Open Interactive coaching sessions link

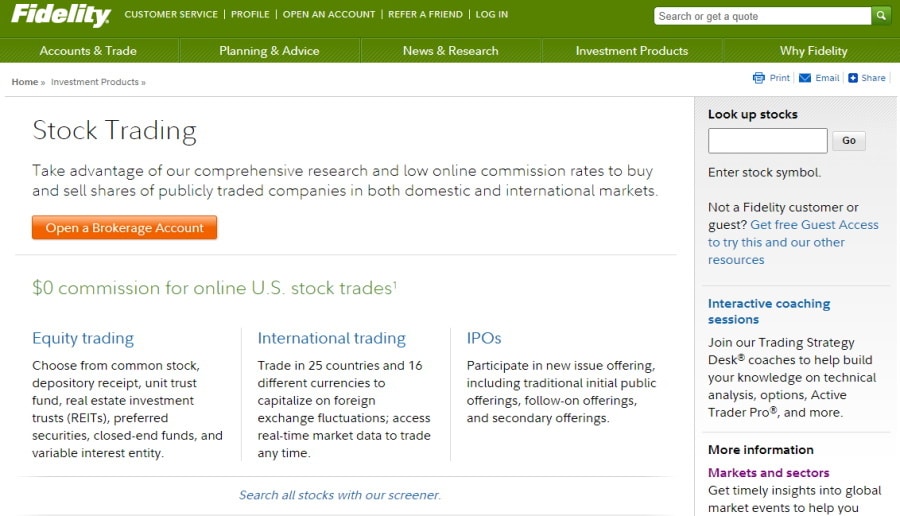click(769, 311)
